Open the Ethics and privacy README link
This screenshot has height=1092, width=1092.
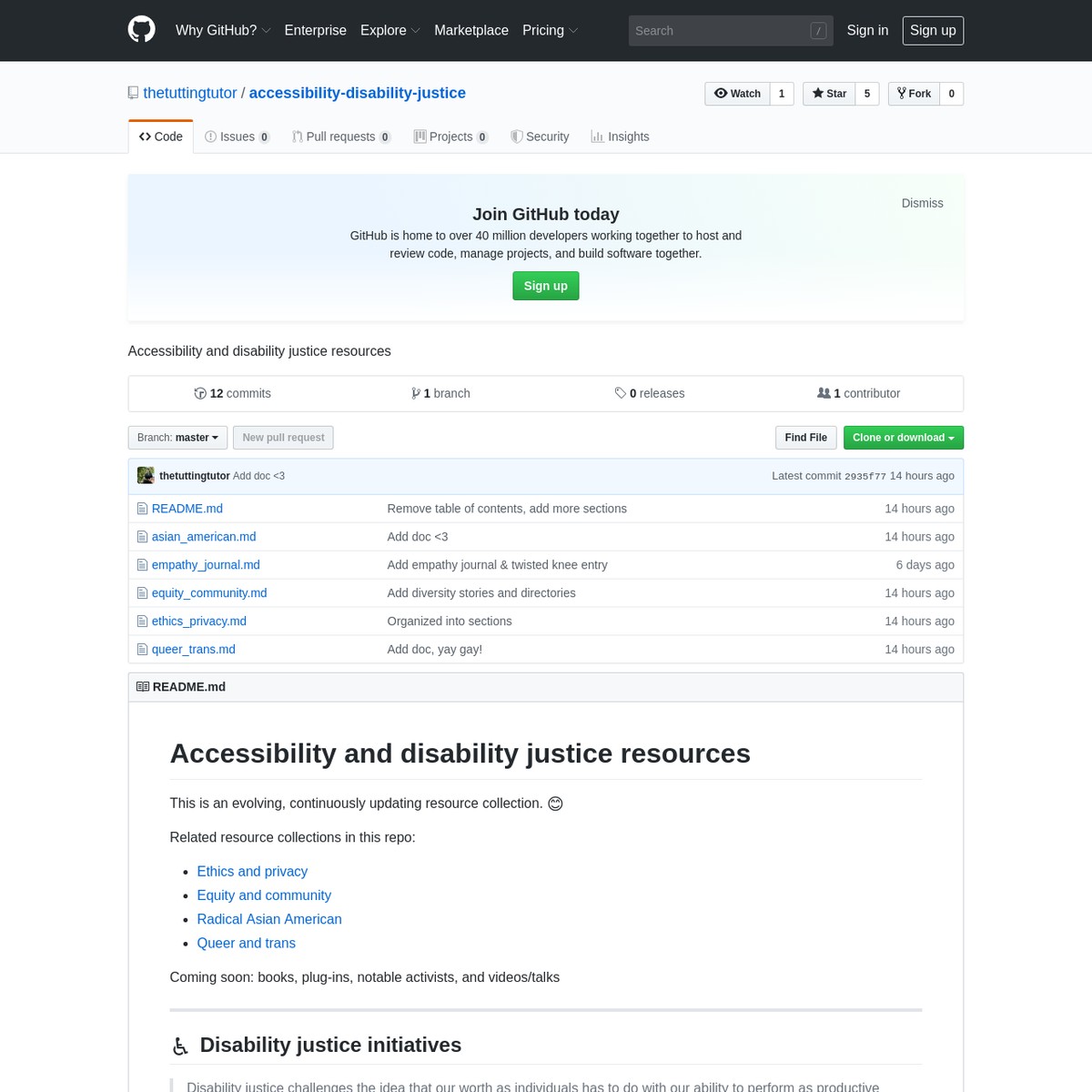(252, 872)
